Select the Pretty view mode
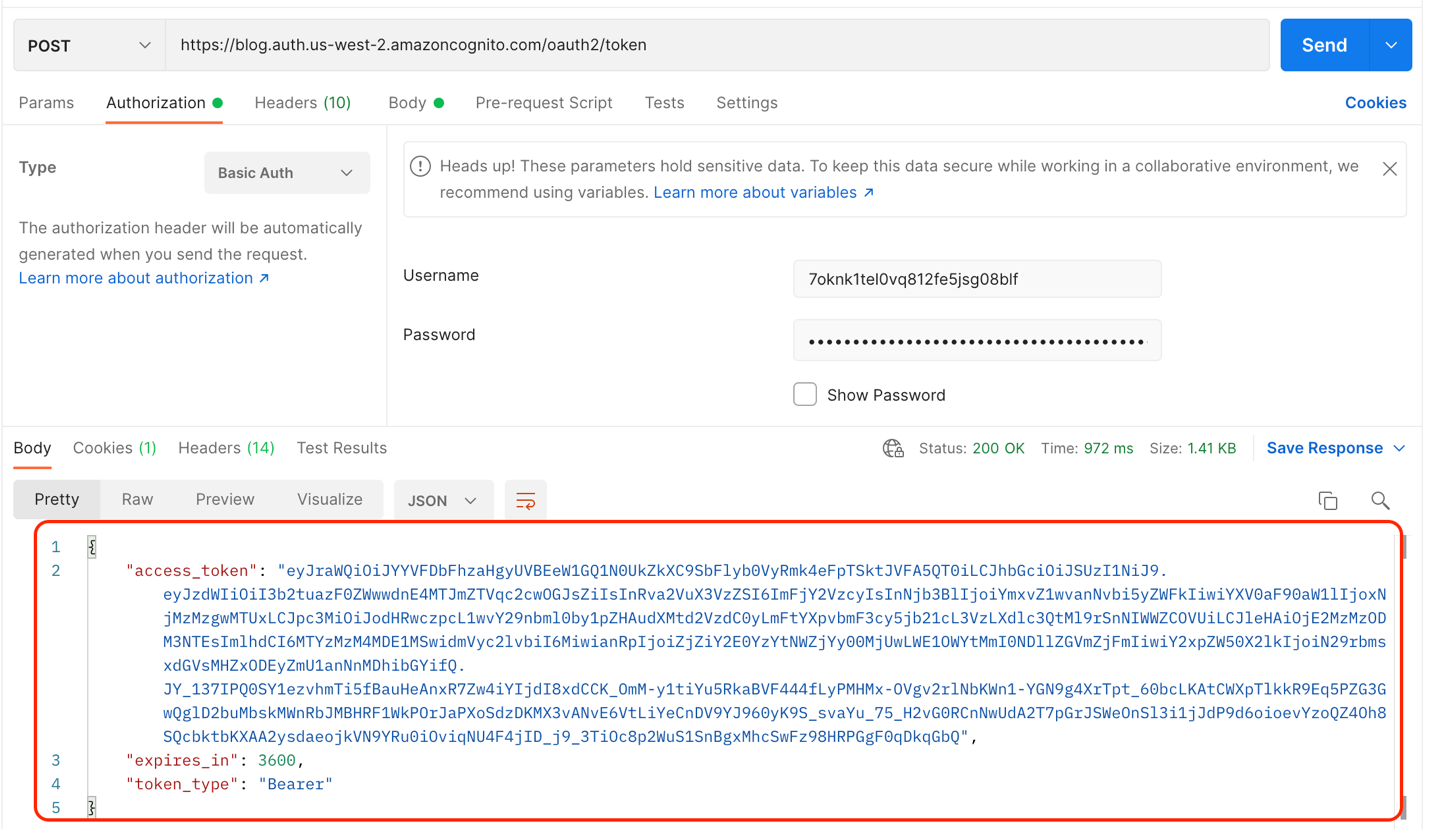The width and height of the screenshot is (1431, 829). 57,499
